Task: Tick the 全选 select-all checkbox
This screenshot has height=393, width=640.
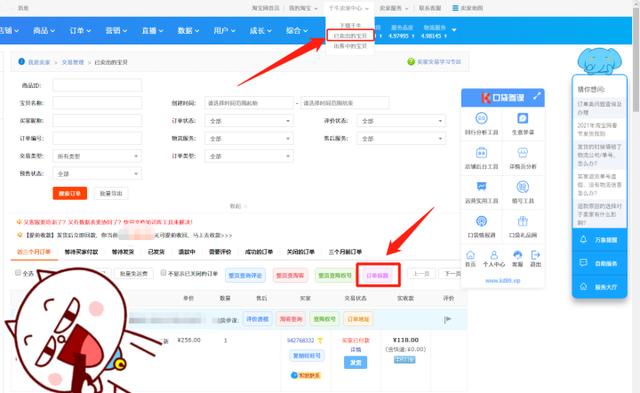Action: click(x=18, y=273)
